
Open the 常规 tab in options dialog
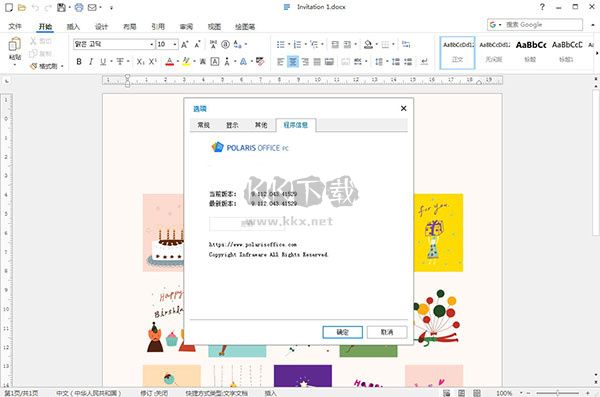pyautogui.click(x=204, y=125)
